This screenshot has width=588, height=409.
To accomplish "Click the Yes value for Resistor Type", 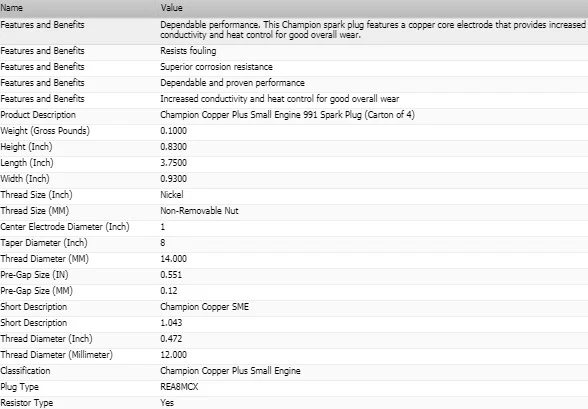I will [x=167, y=403].
